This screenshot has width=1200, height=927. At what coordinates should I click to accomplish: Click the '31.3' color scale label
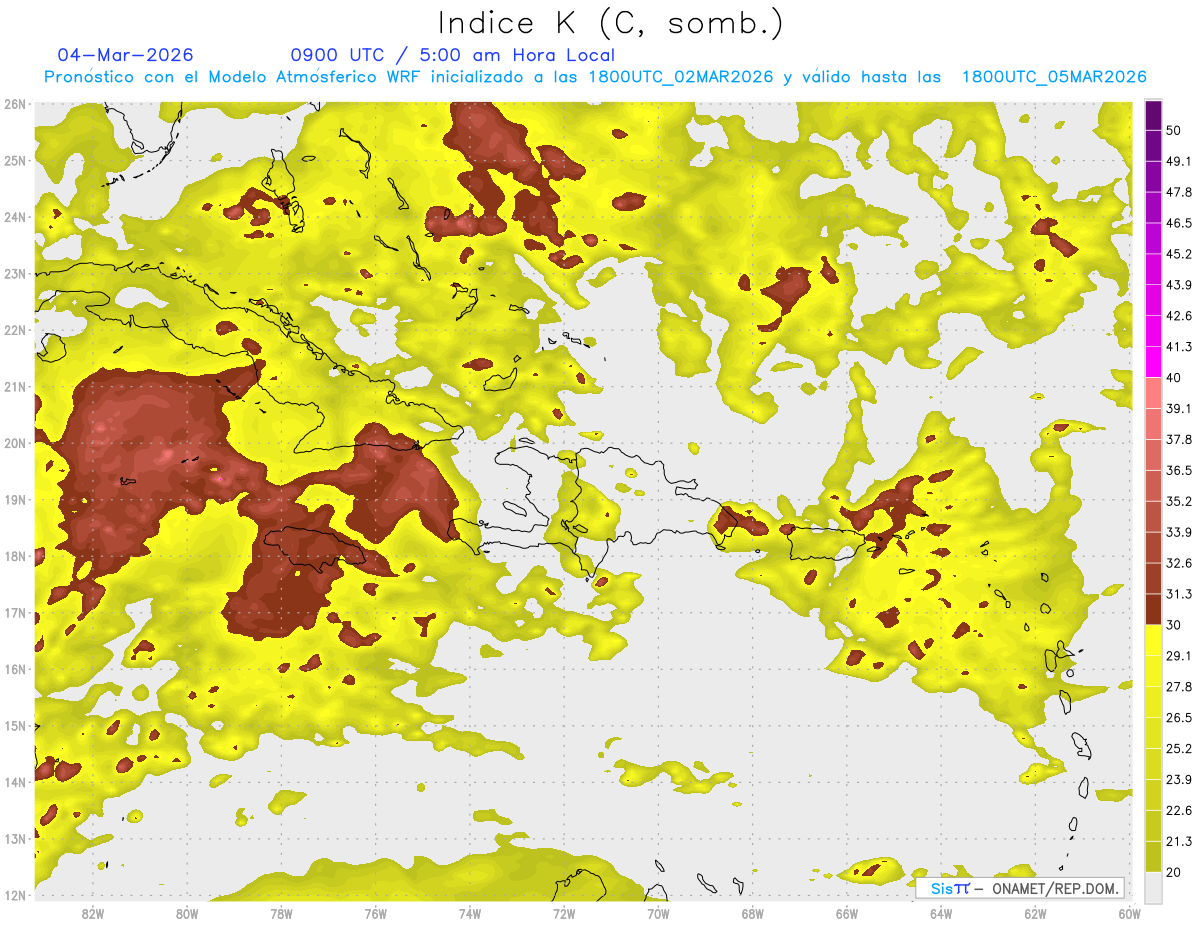tap(1179, 594)
